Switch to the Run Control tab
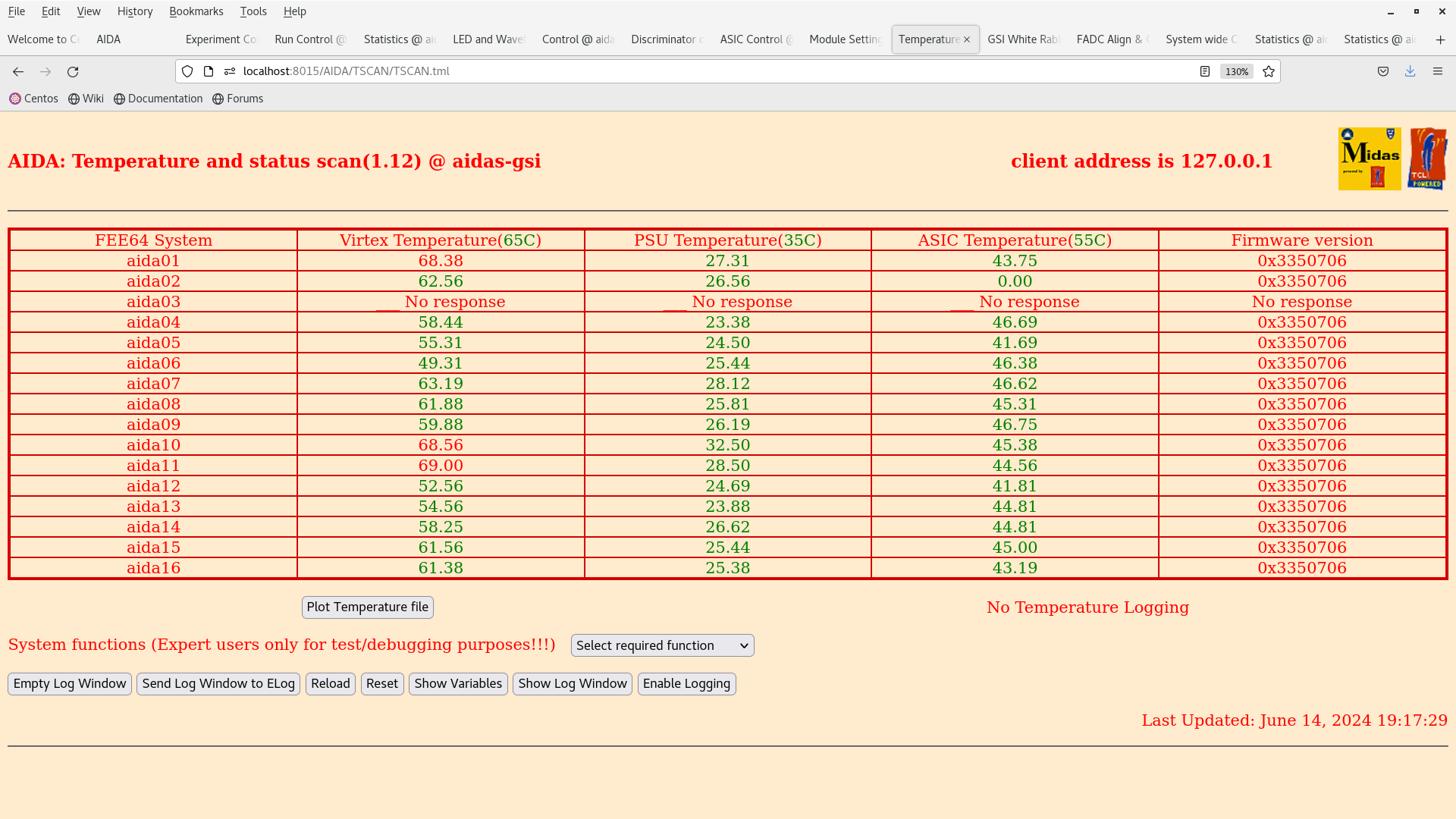This screenshot has height=819, width=1456. pos(309,39)
